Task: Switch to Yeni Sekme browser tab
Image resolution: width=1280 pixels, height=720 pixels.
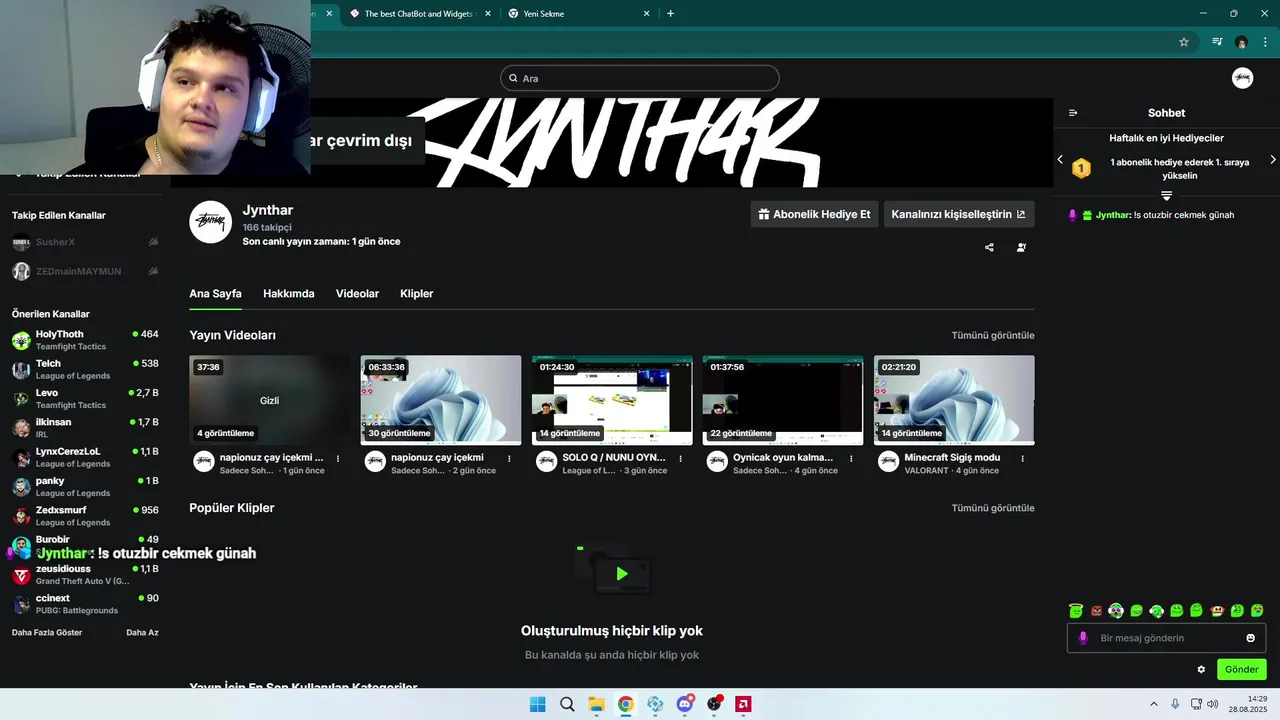Action: pos(577,14)
